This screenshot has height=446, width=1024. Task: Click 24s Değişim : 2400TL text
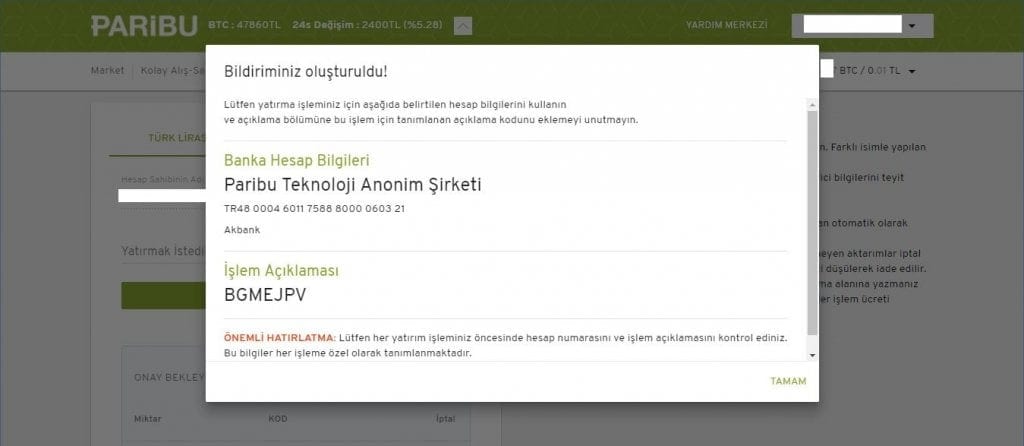(367, 25)
